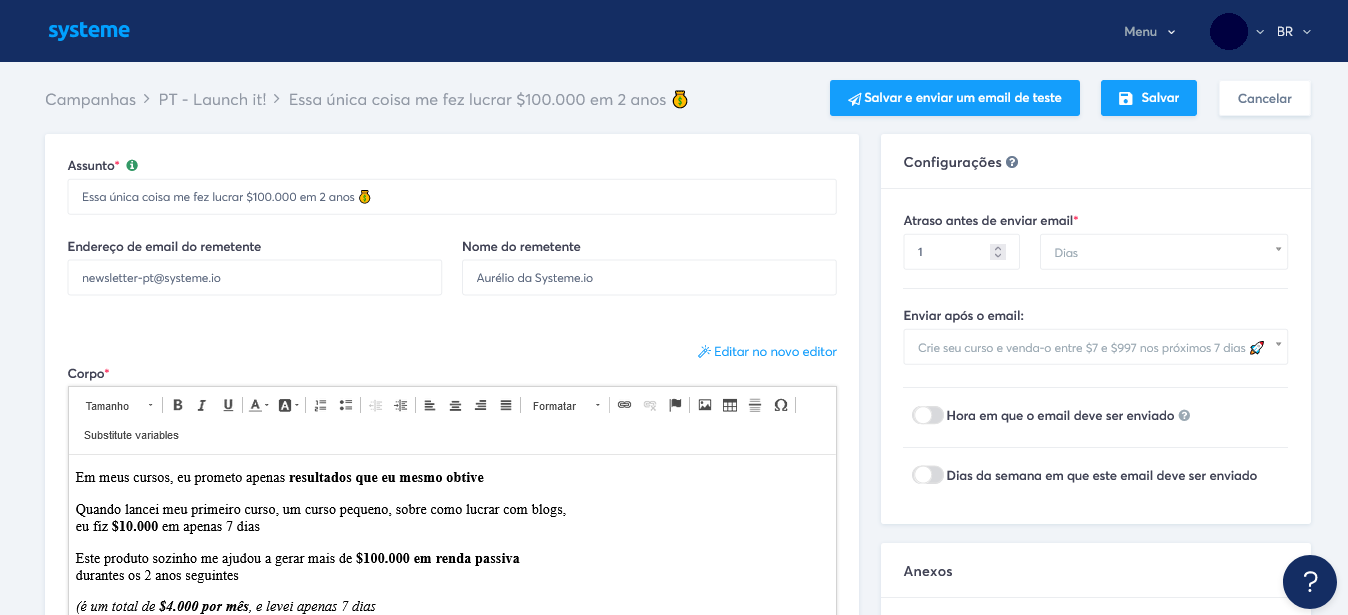Insert a numbered list
1348x615 pixels.
click(320, 405)
